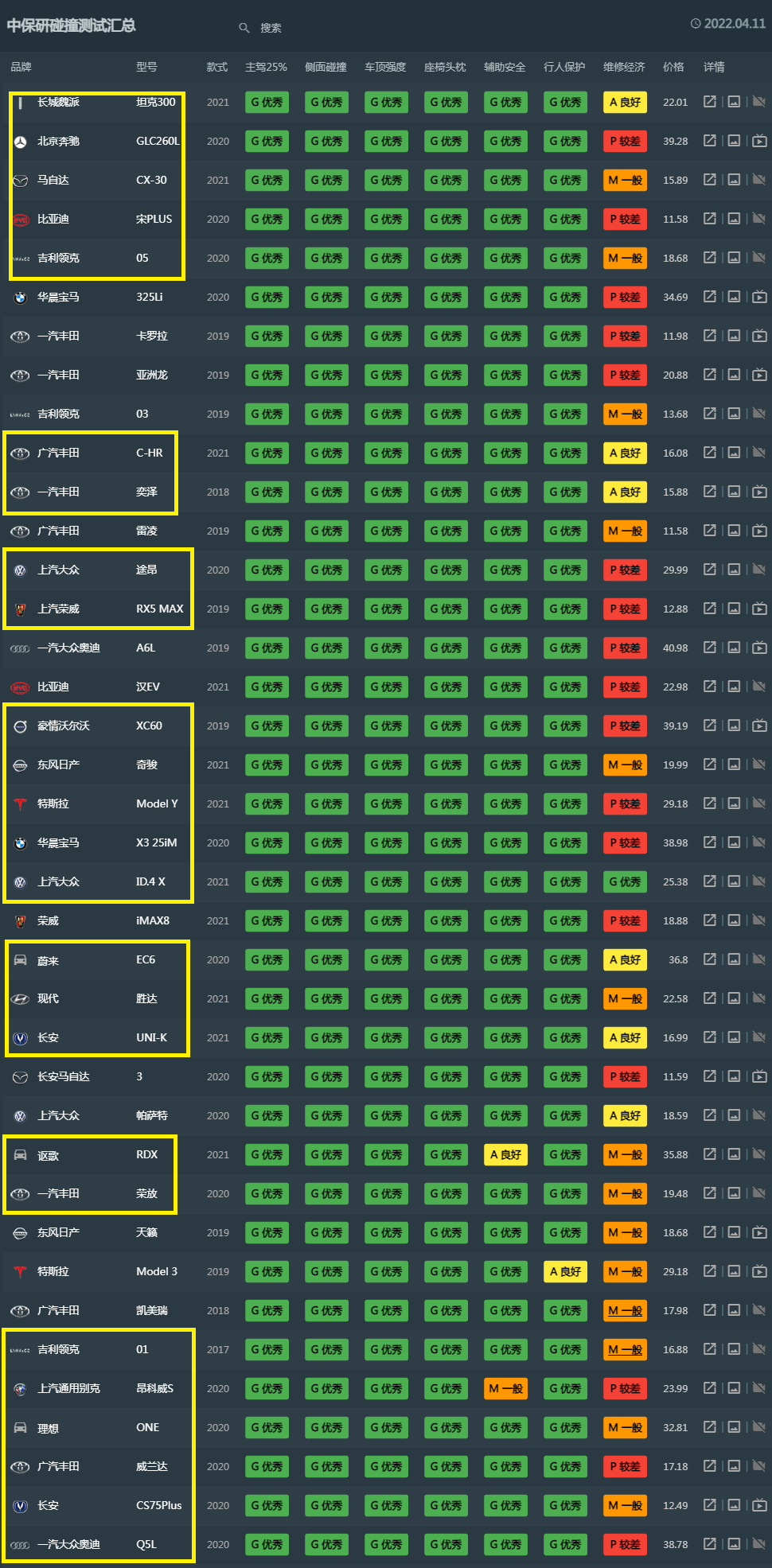772x1568 pixels.
Task: Select price value 40.98
Action: (675, 648)
